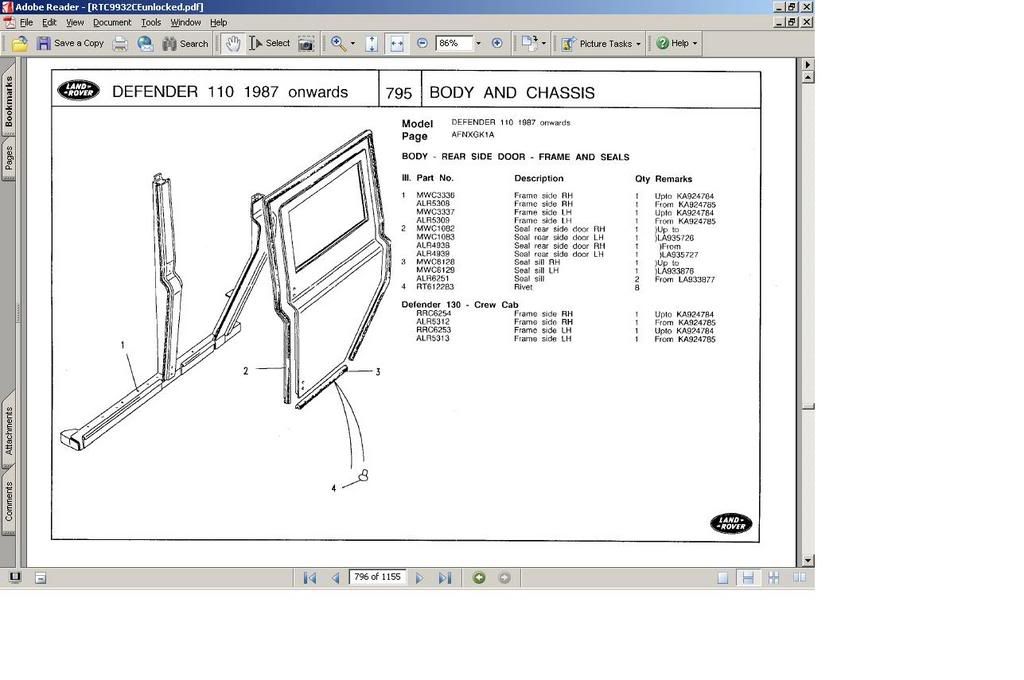Click the Print icon in toolbar
This screenshot has width=1024, height=680.
(120, 44)
